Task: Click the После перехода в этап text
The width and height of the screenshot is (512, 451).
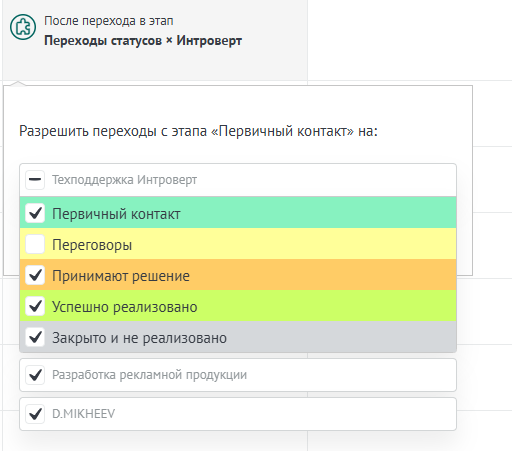Action: point(109,21)
